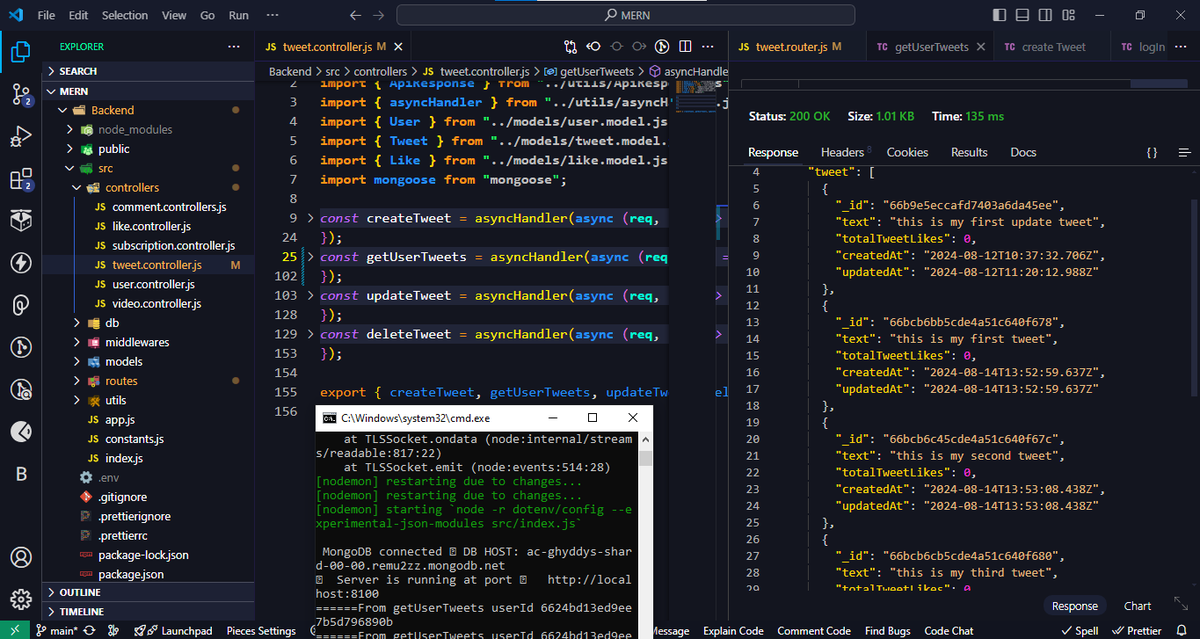Open like.controller.js in Explorer

[151, 226]
